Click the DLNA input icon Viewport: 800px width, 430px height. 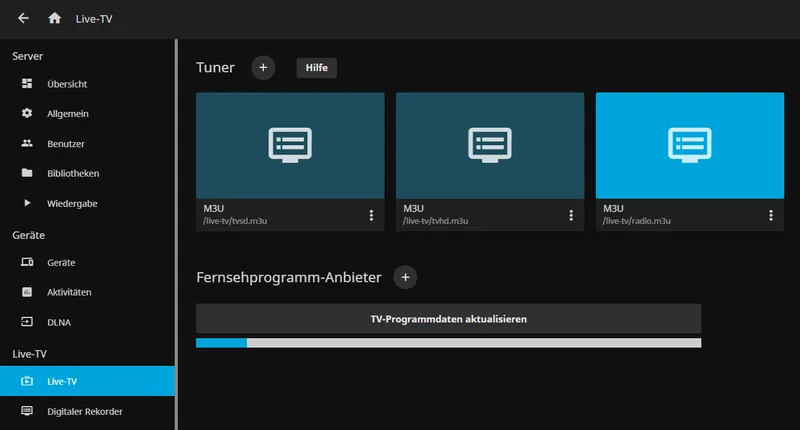[x=27, y=322]
